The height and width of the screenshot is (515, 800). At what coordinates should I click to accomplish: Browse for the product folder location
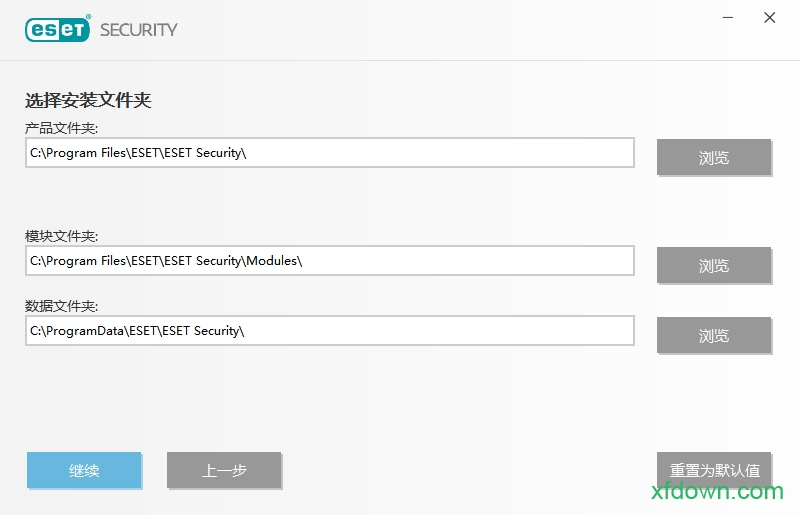pyautogui.click(x=714, y=157)
